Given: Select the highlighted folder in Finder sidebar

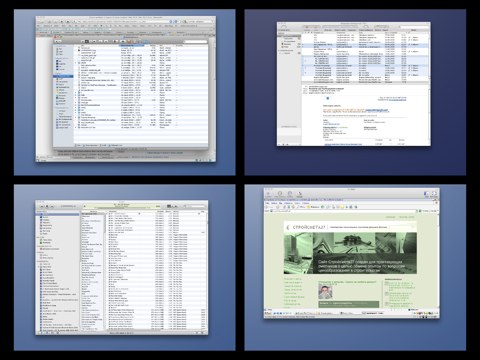Looking at the screenshot, I should [x=63, y=76].
